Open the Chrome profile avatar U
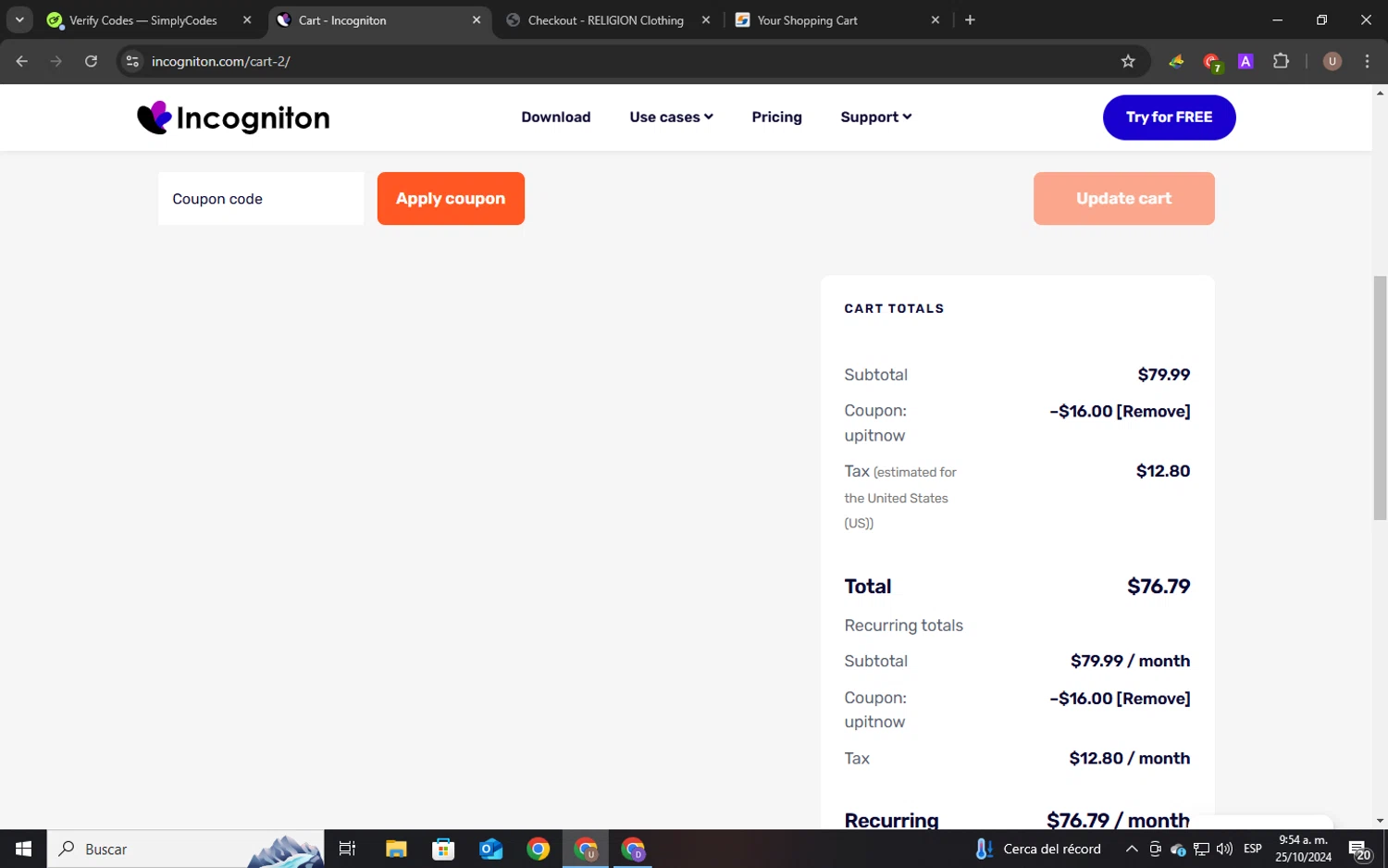The height and width of the screenshot is (868, 1388). pyautogui.click(x=1332, y=61)
